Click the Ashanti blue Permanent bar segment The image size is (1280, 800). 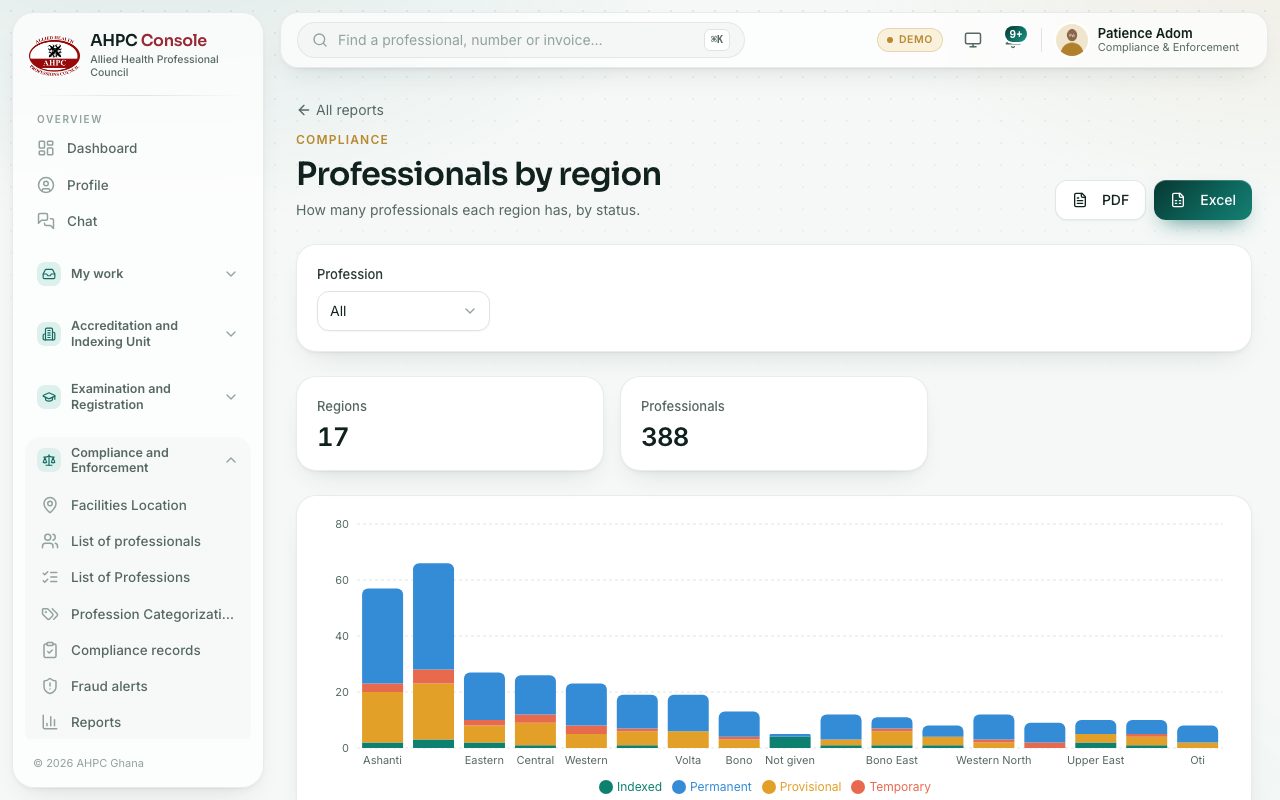tap(383, 636)
